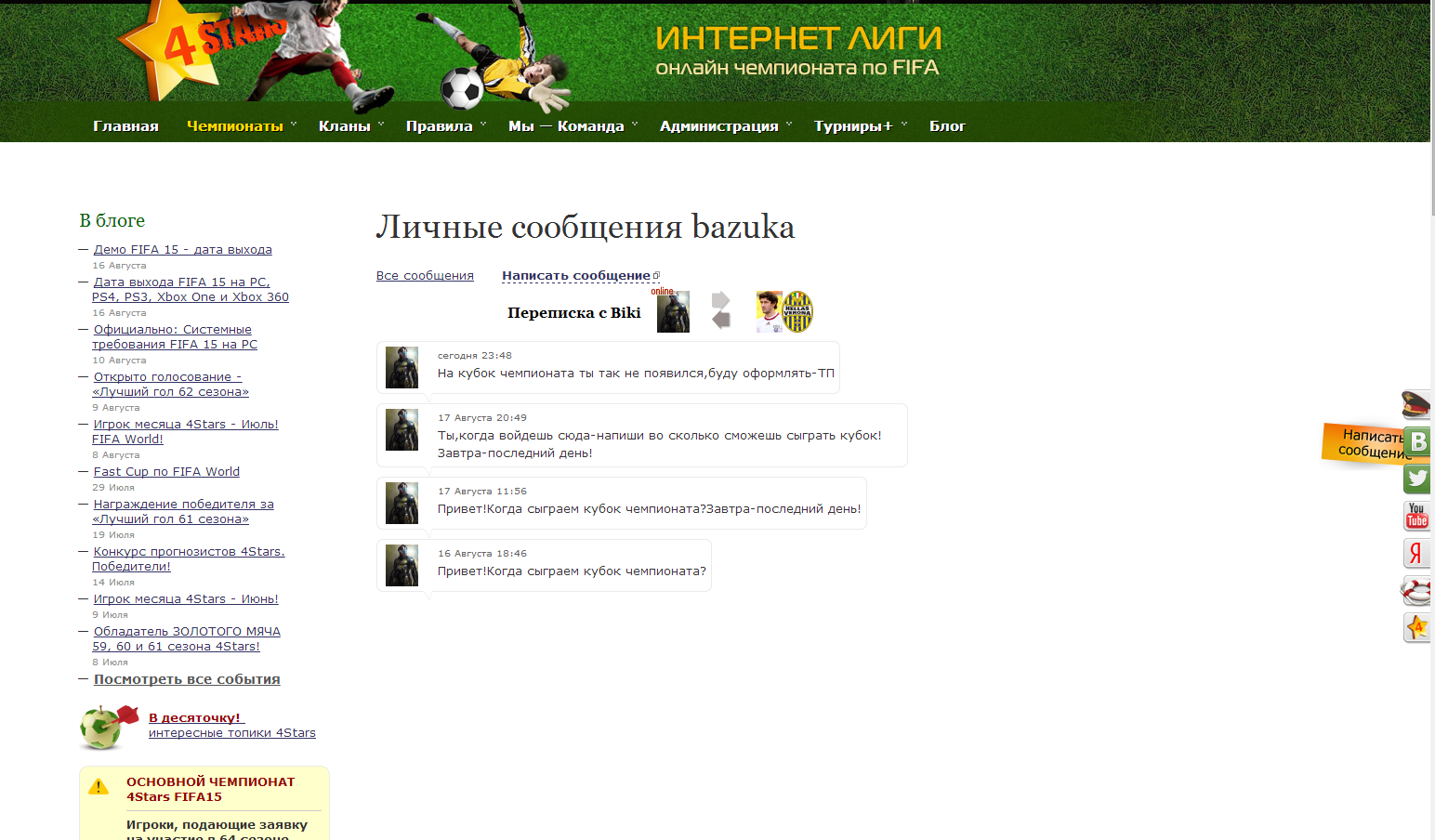Click the lifebuoy help sidebar icon

[x=1415, y=590]
